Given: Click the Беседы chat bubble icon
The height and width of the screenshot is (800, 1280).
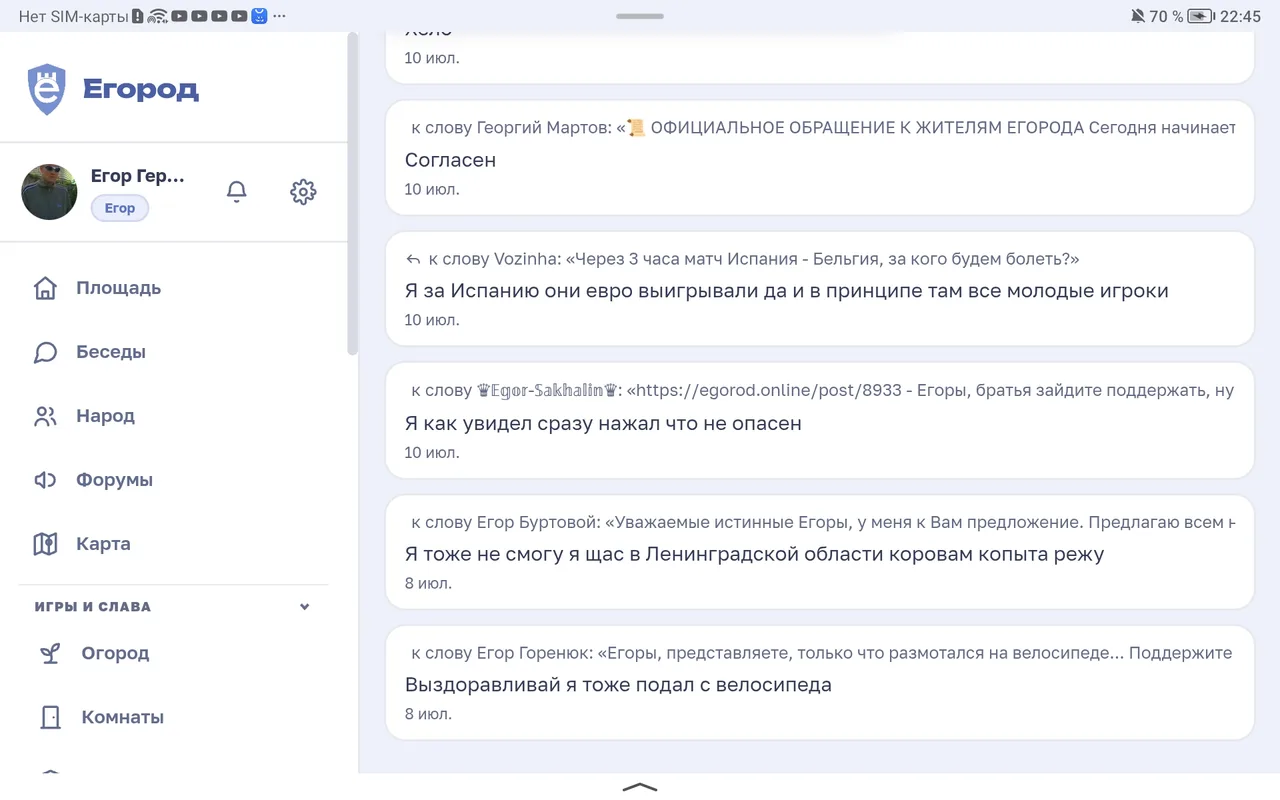Looking at the screenshot, I should click(x=45, y=352).
